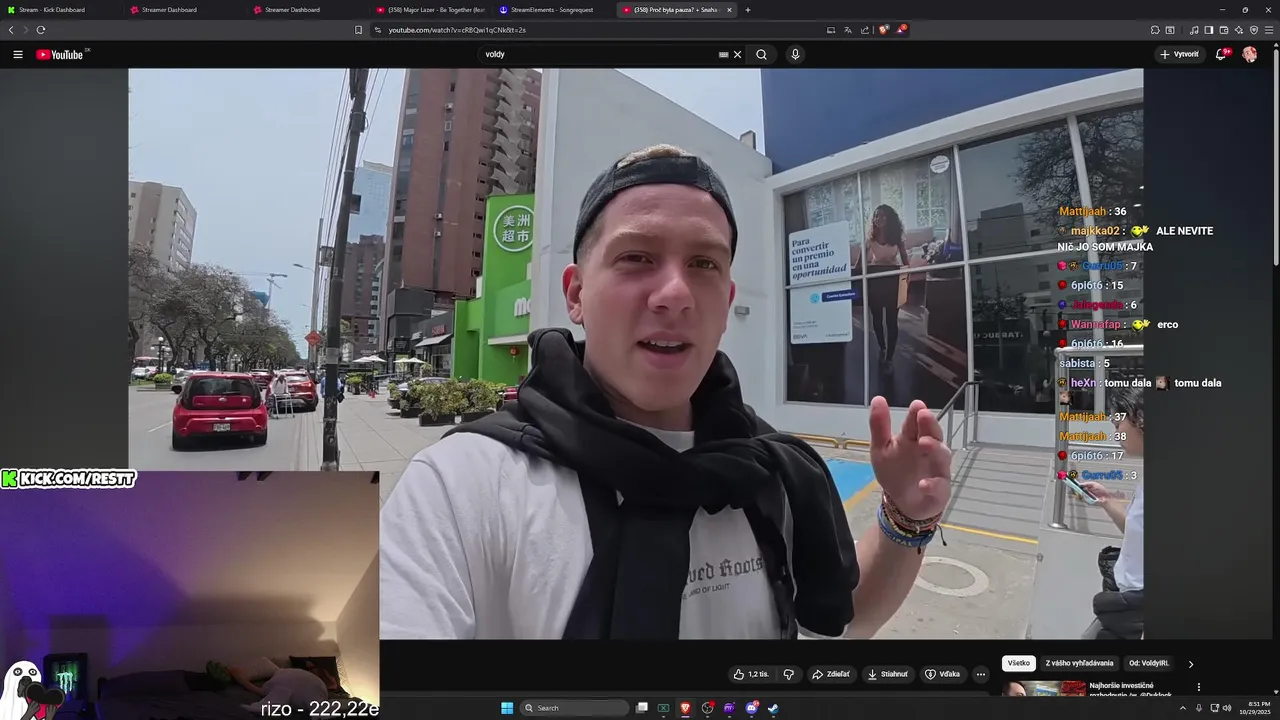This screenshot has width=1280, height=720.
Task: Click the Windows taskbar Search box
Action: point(575,708)
